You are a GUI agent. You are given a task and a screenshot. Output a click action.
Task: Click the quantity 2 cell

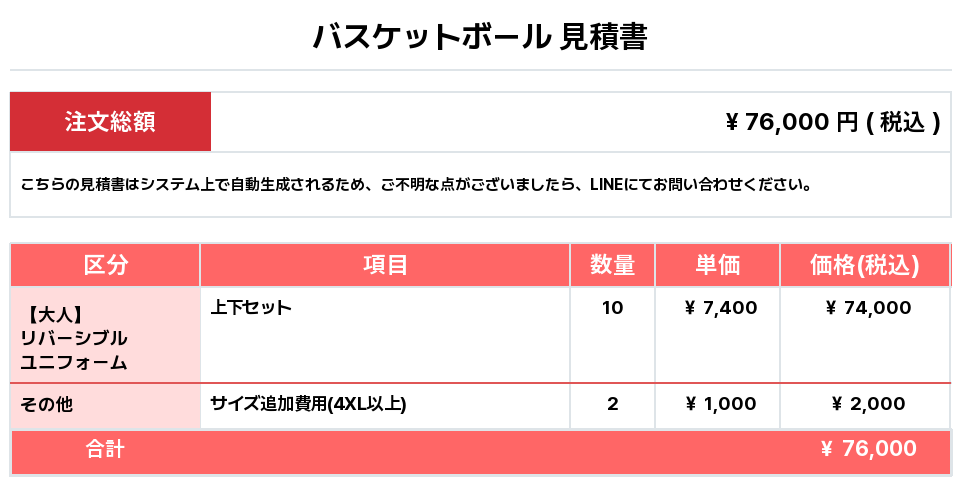point(612,406)
